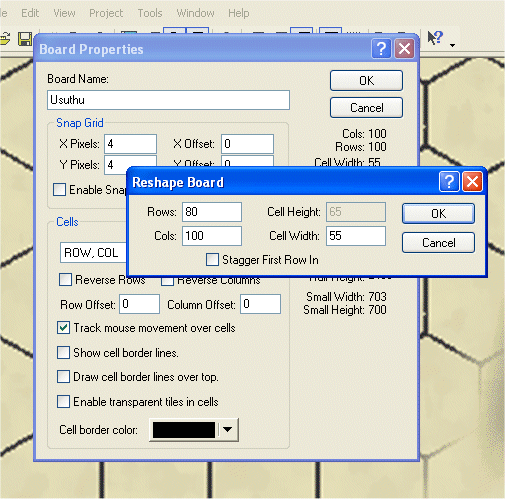Click the 'Small Height: 700' text
505x499 pixels.
(x=345, y=310)
